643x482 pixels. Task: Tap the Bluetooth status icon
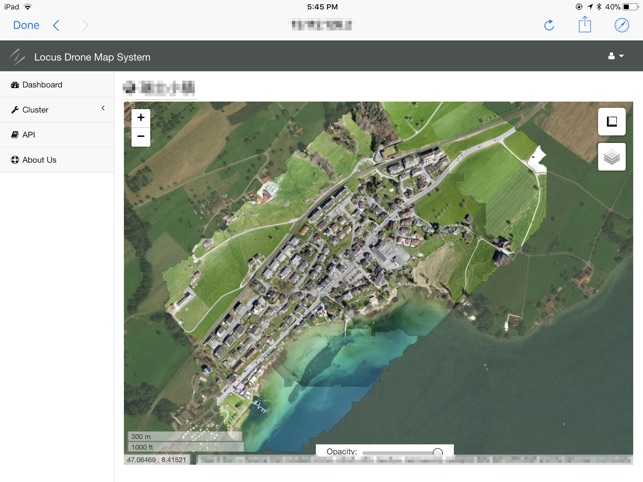pyautogui.click(x=599, y=7)
